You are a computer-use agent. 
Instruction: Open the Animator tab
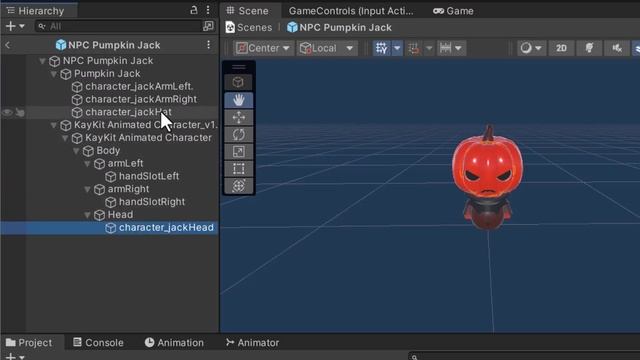(253, 342)
